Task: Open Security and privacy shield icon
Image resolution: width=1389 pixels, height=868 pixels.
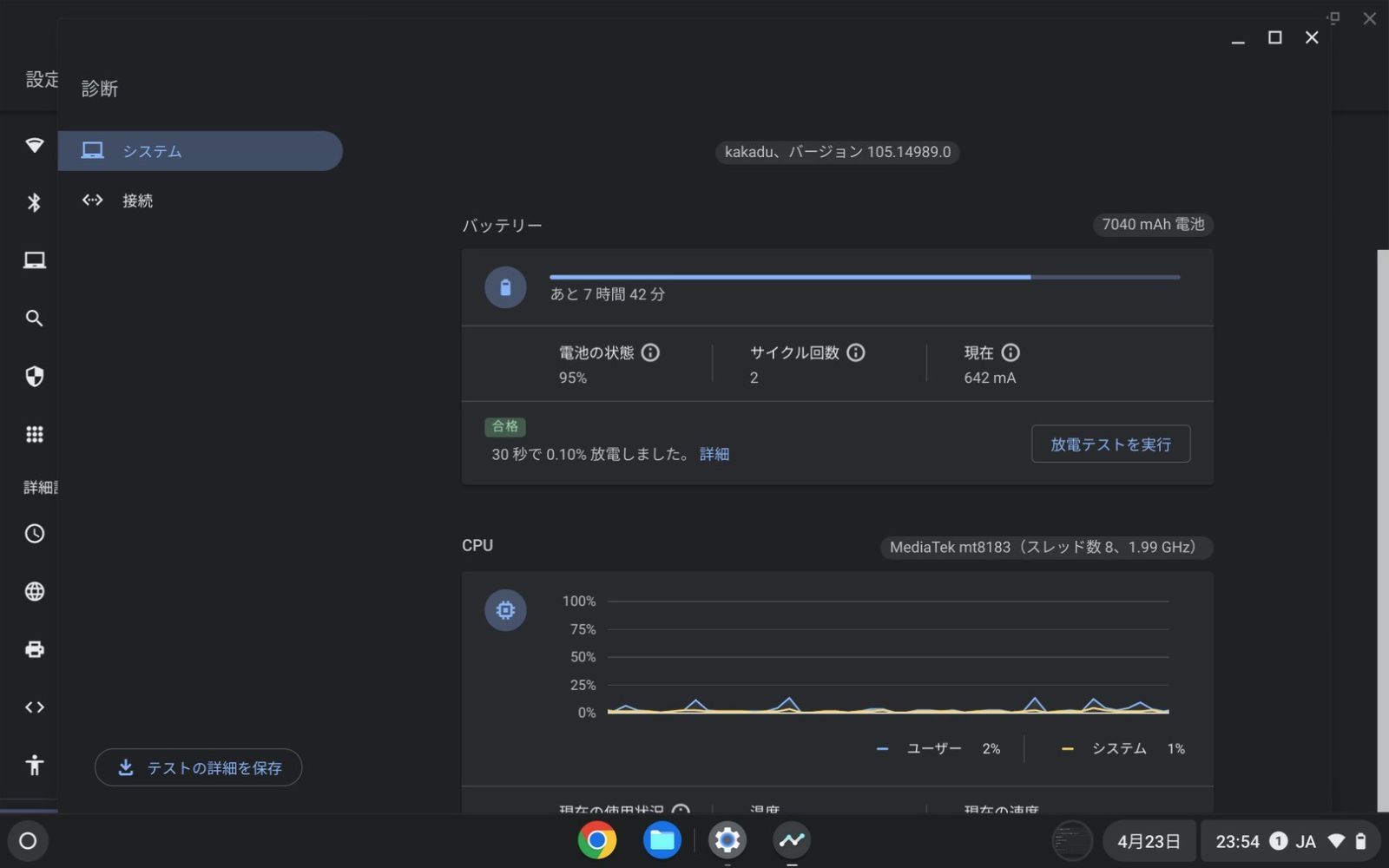Action: coord(34,376)
